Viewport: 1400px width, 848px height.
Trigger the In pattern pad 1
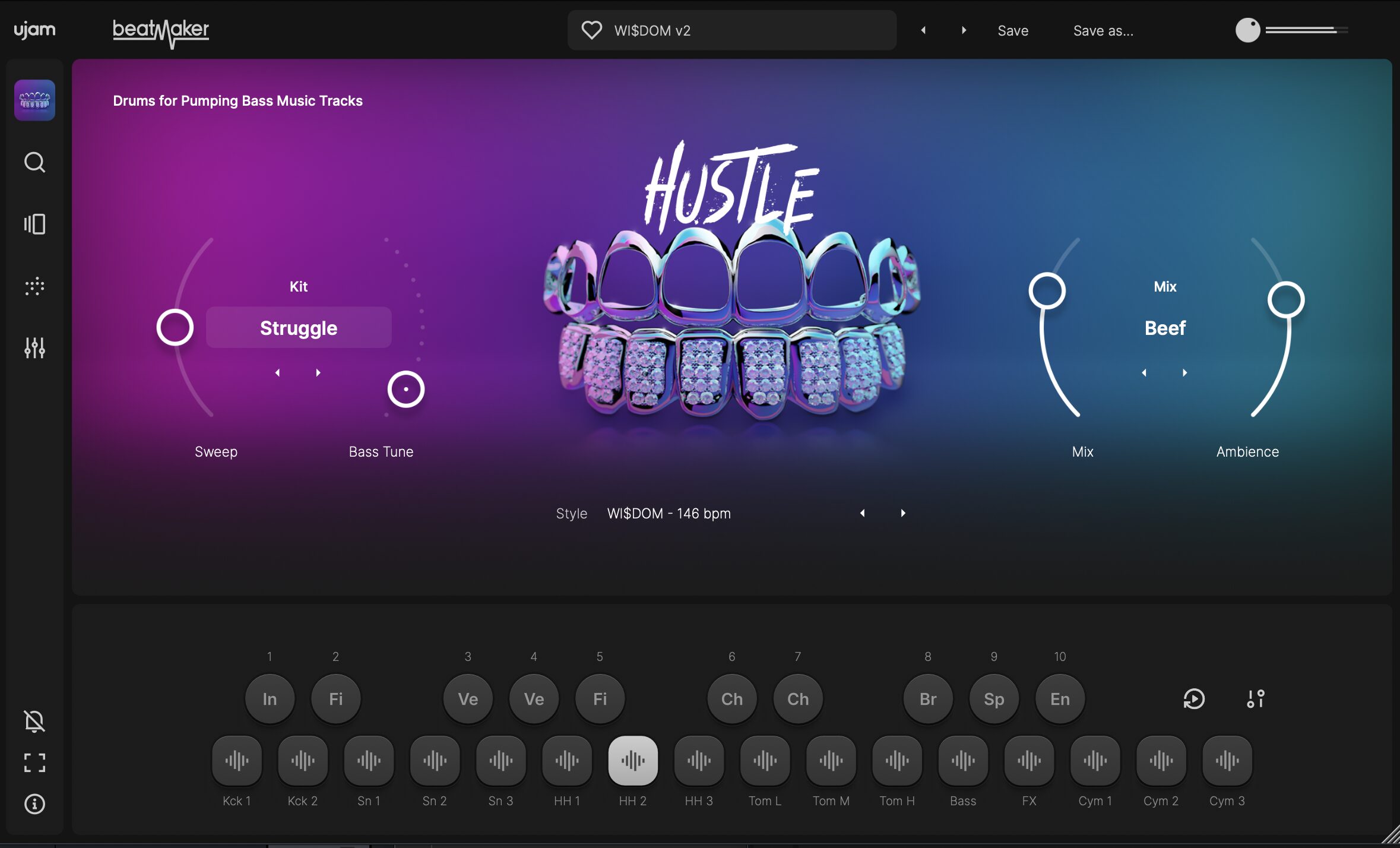pyautogui.click(x=270, y=699)
